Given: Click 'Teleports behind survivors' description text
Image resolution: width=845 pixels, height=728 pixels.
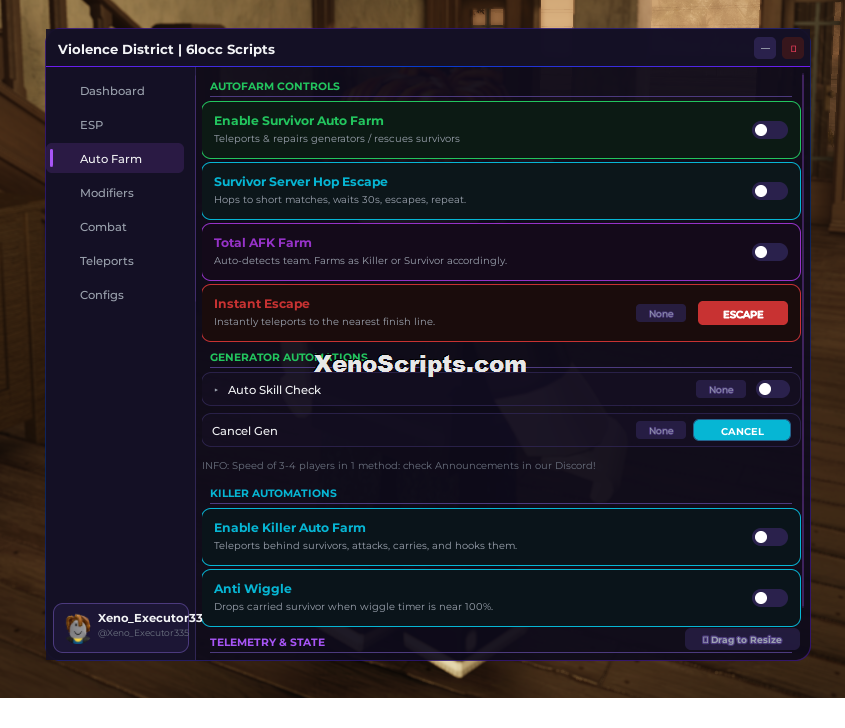Looking at the screenshot, I should [365, 545].
